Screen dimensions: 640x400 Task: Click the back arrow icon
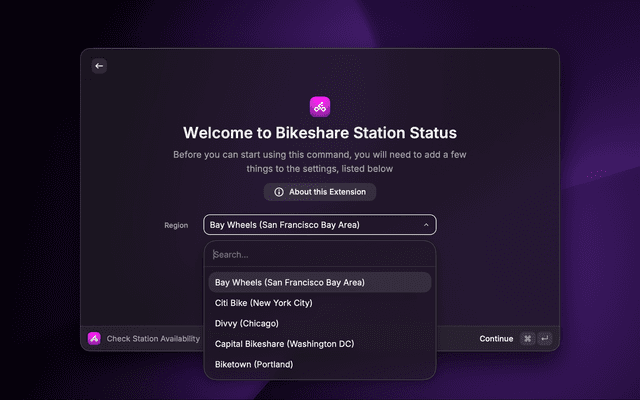click(99, 66)
